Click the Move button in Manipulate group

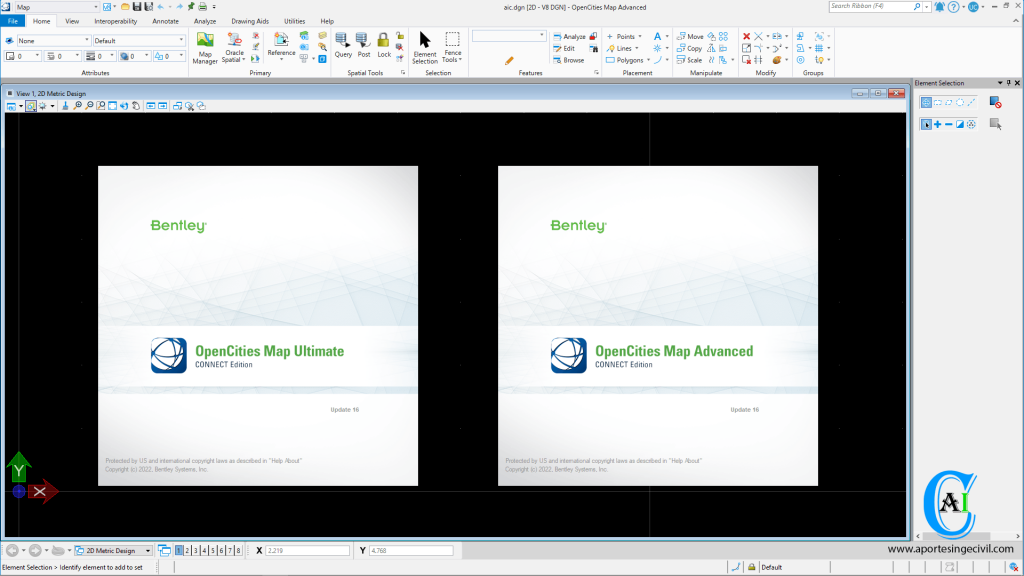[x=690, y=37]
